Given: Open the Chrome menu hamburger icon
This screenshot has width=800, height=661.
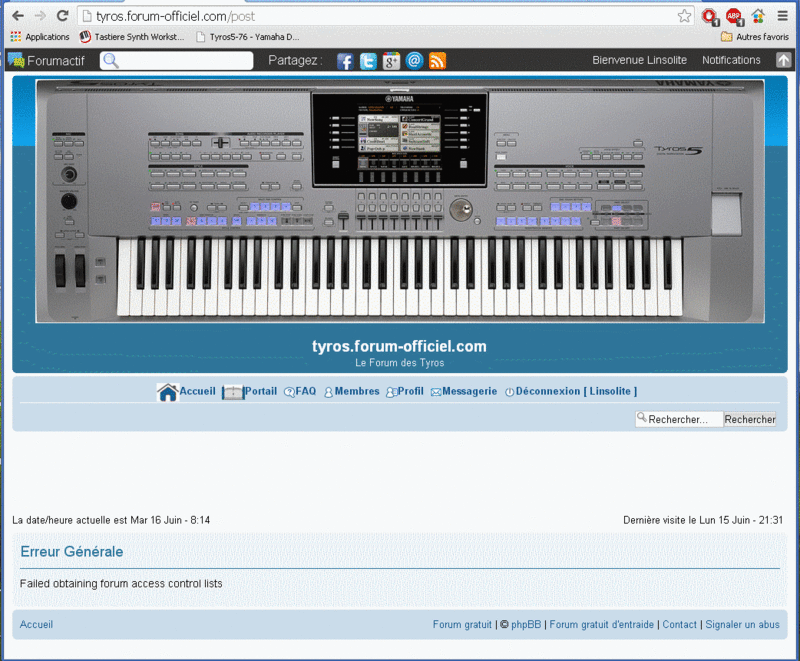Looking at the screenshot, I should click(x=782, y=16).
